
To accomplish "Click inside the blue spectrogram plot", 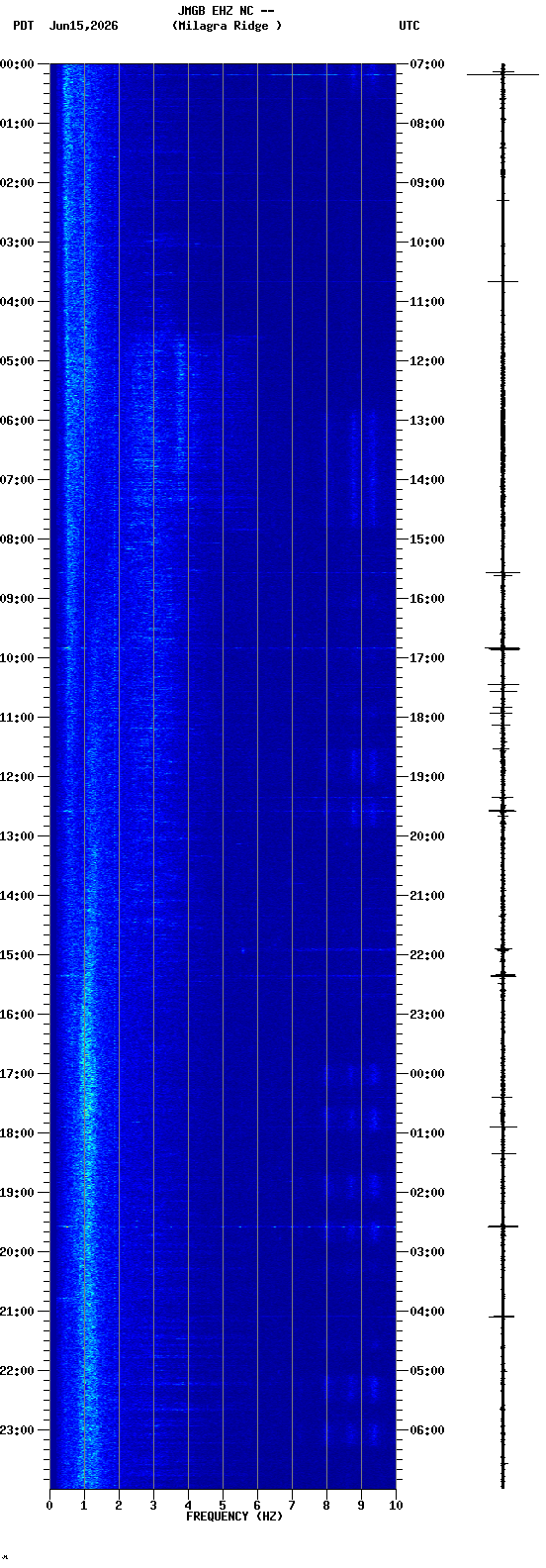I will coord(223,776).
